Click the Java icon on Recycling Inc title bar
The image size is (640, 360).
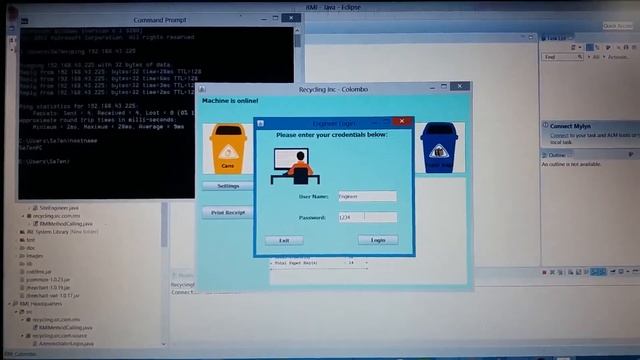click(x=202, y=89)
